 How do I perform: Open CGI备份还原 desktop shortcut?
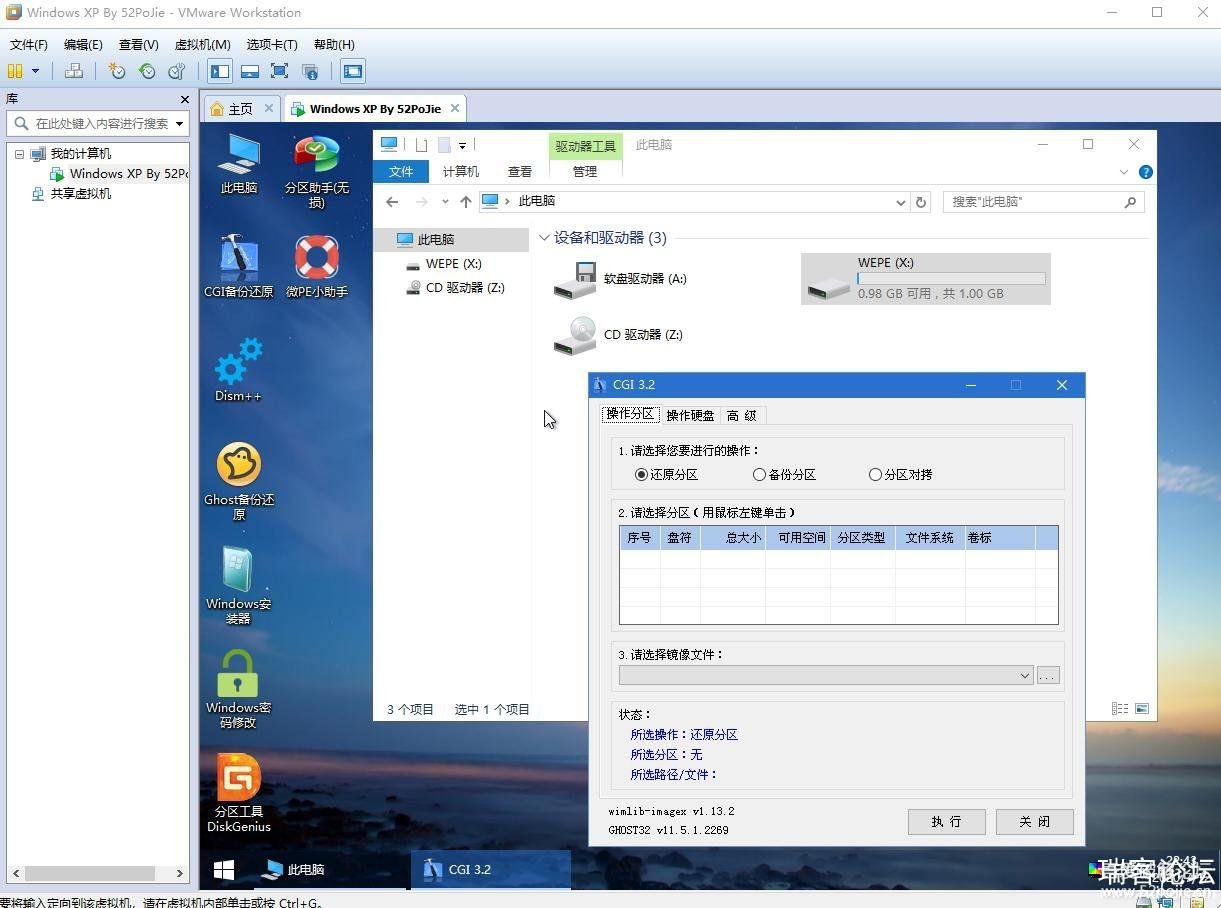tap(238, 267)
